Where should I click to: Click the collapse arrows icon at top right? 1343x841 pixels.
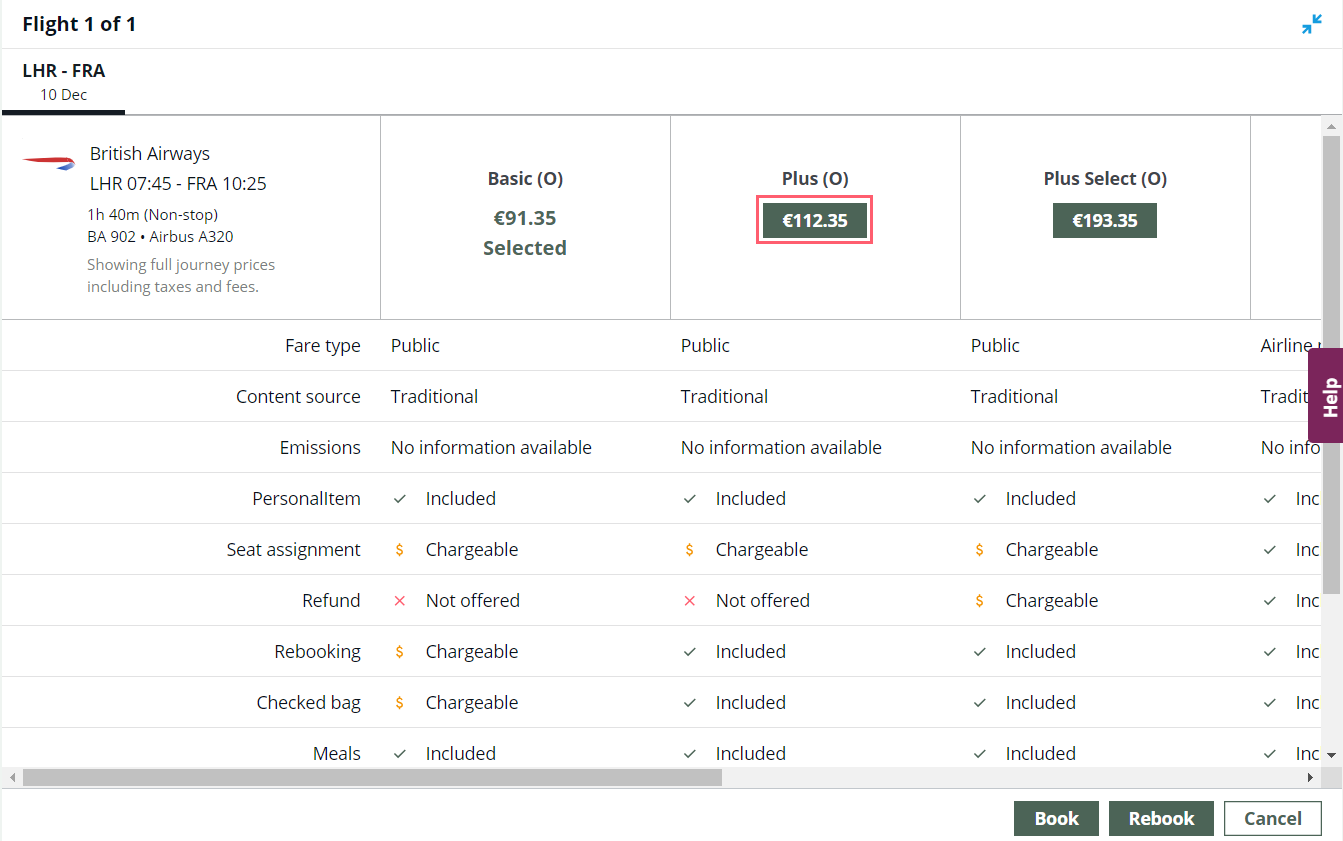(x=1311, y=25)
